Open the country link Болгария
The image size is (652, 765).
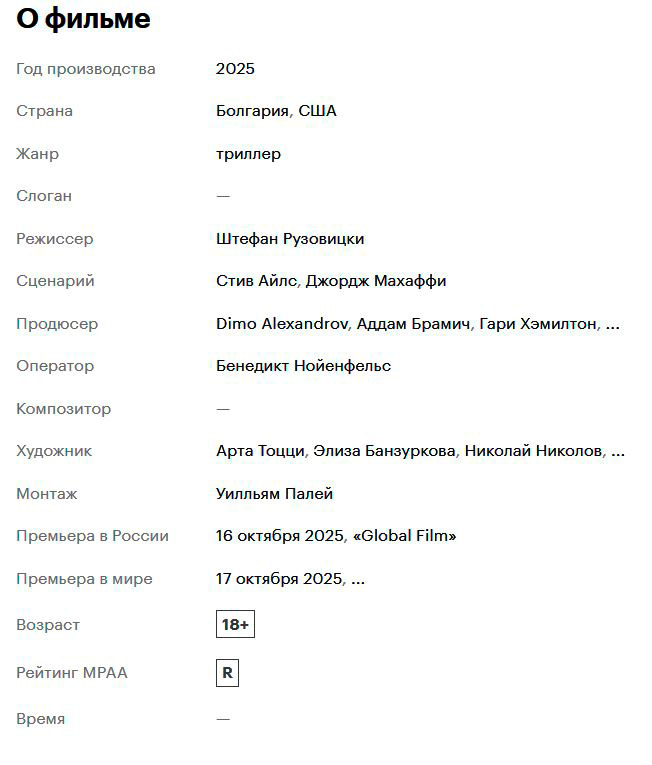pos(252,111)
